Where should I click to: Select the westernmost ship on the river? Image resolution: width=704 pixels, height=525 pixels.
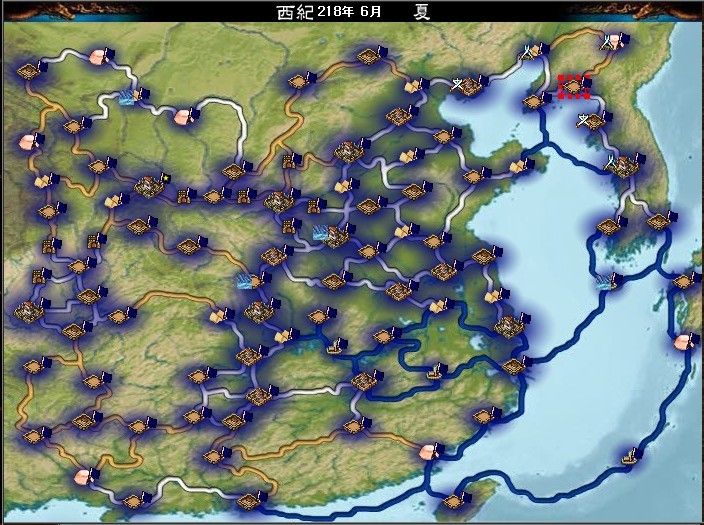click(x=334, y=347)
